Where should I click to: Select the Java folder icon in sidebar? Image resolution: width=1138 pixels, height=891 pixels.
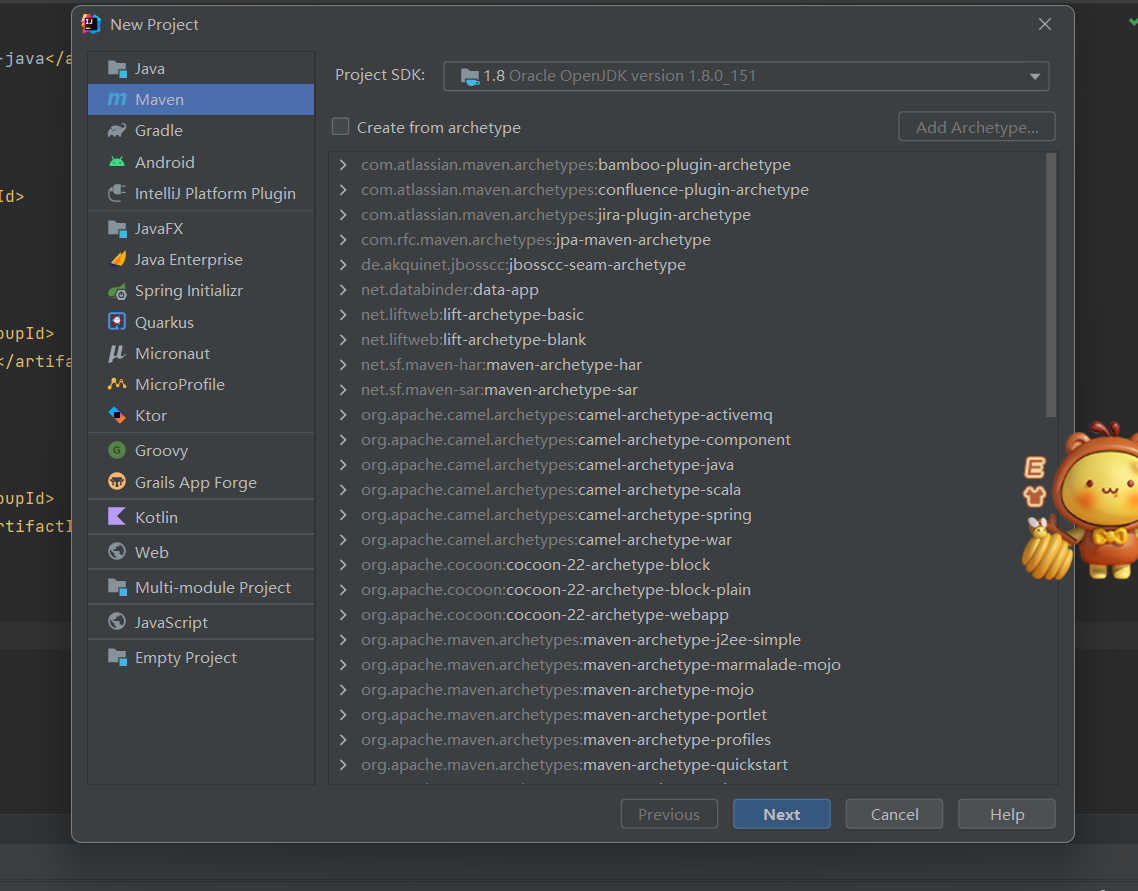(x=117, y=68)
